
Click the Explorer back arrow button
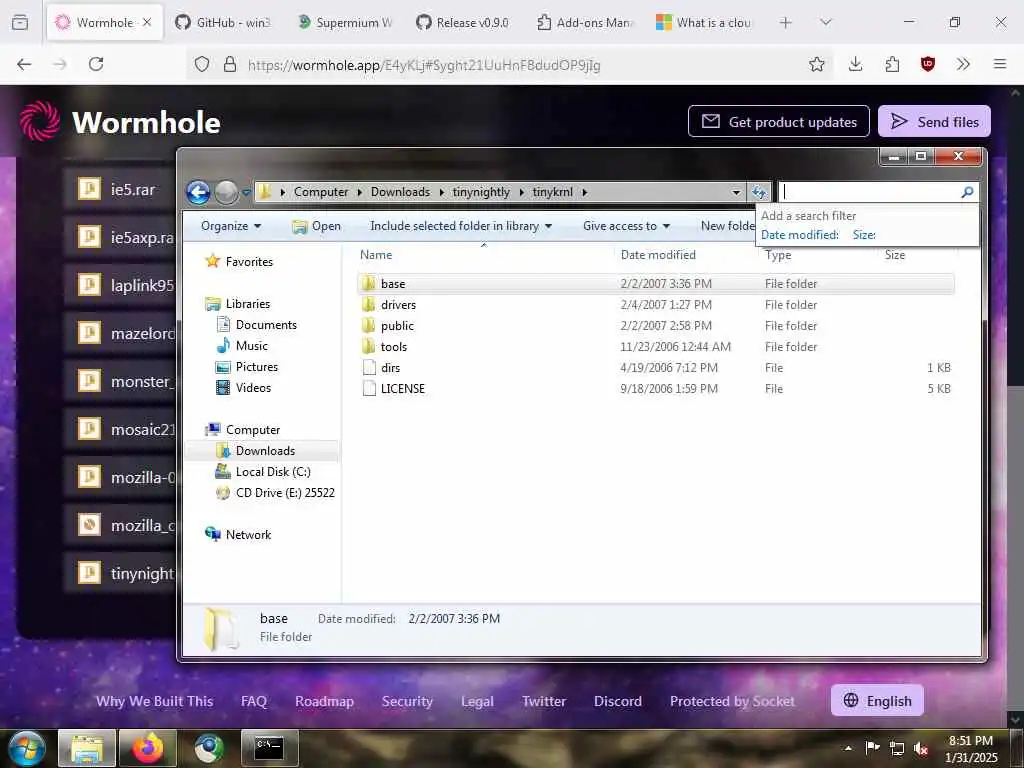[x=198, y=192]
